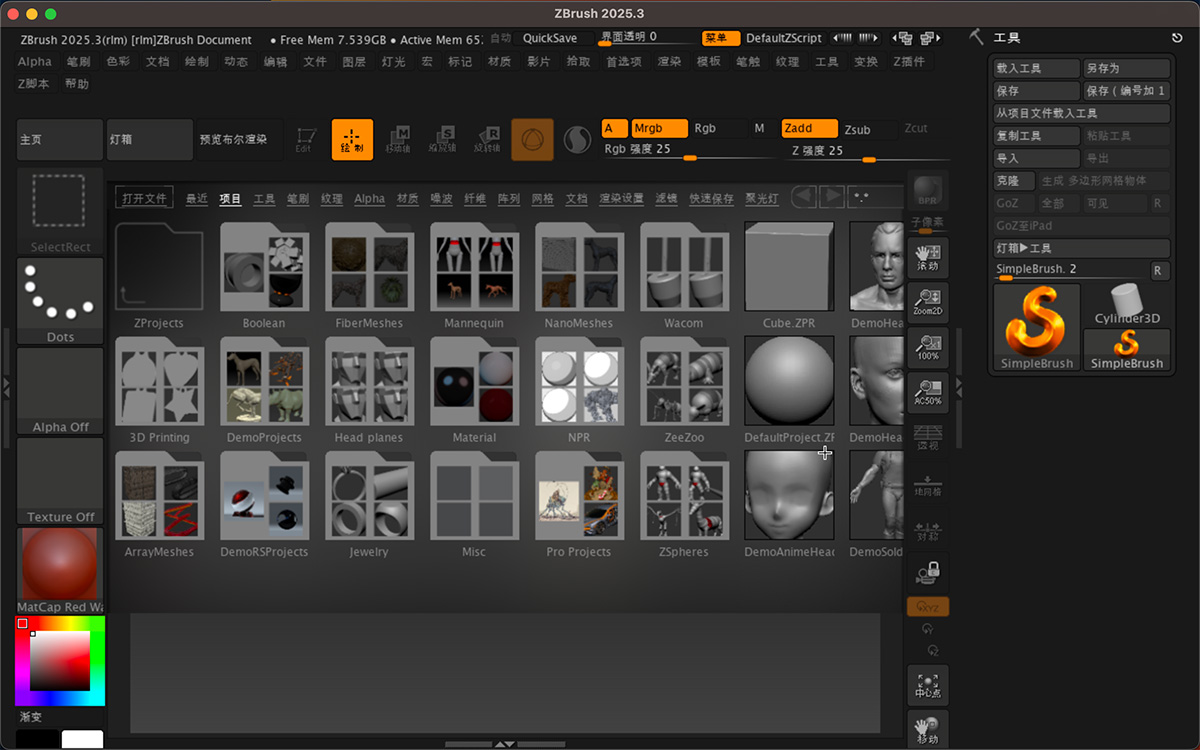Enable the Zsub sculpt mode
This screenshot has width=1200, height=750.
tap(857, 129)
